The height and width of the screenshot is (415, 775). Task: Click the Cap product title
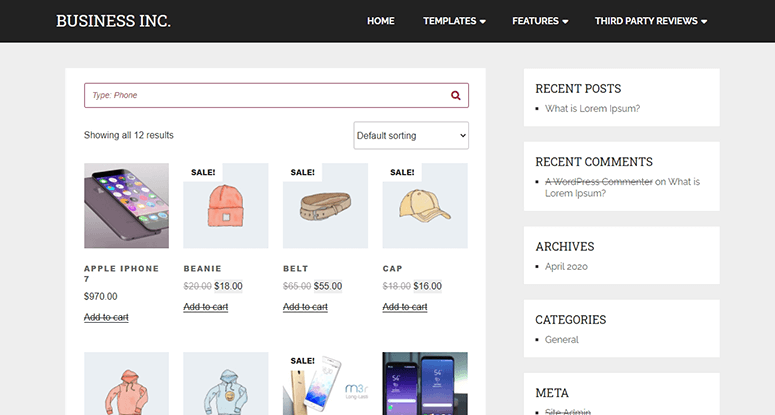pyautogui.click(x=392, y=269)
